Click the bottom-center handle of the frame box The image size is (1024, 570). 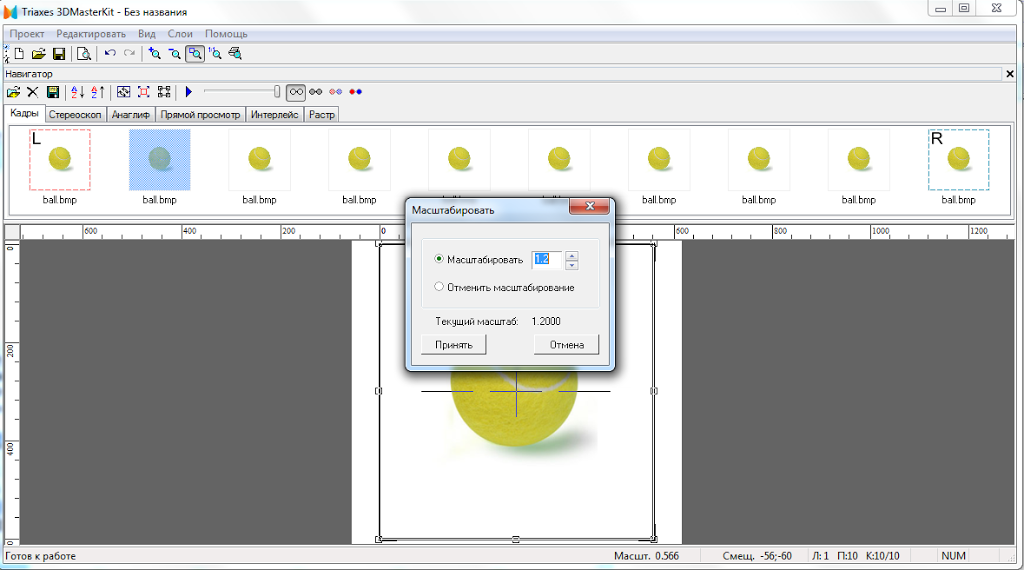(x=516, y=539)
